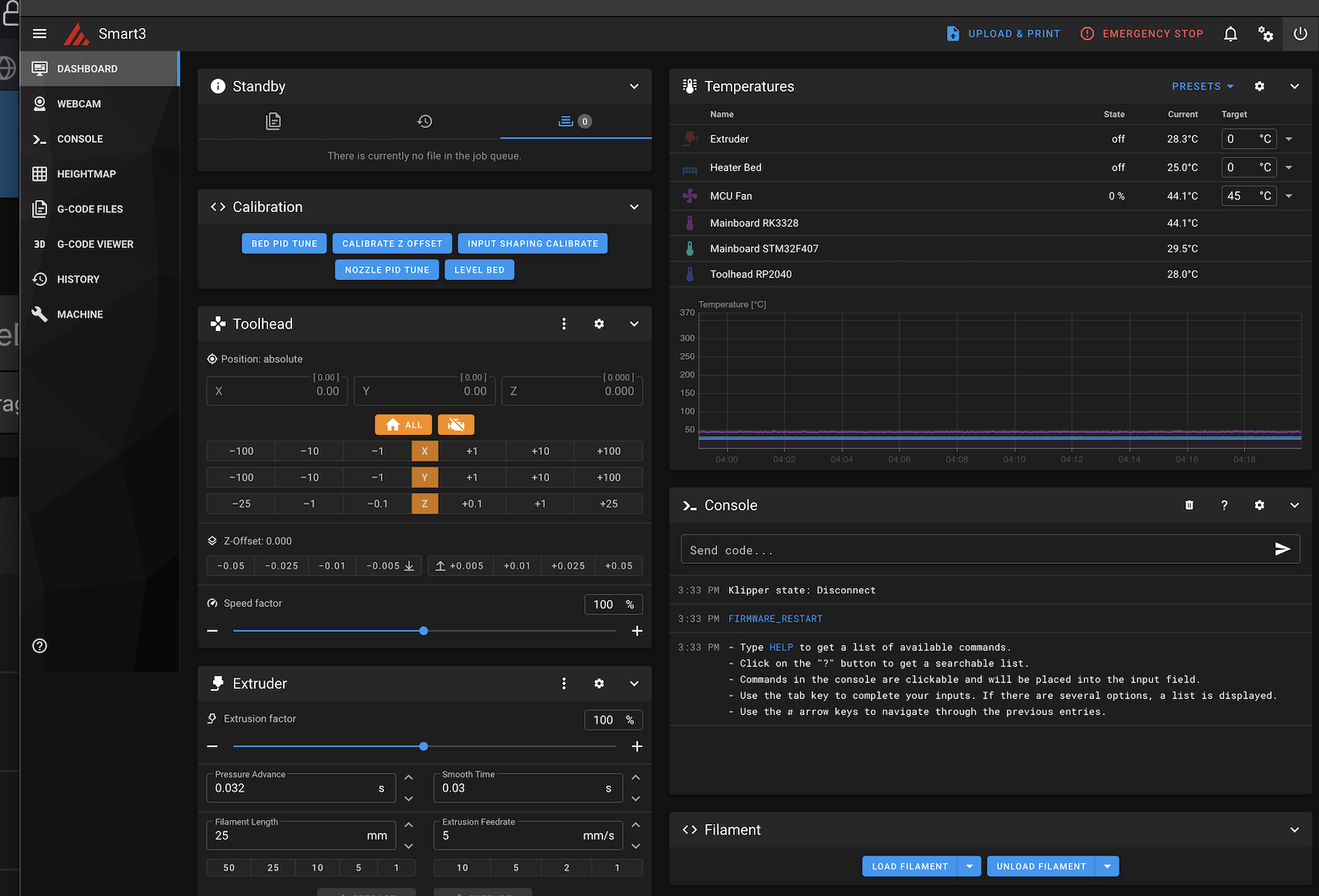The width and height of the screenshot is (1319, 896).
Task: Open History page from sidebar
Action: coord(99,279)
